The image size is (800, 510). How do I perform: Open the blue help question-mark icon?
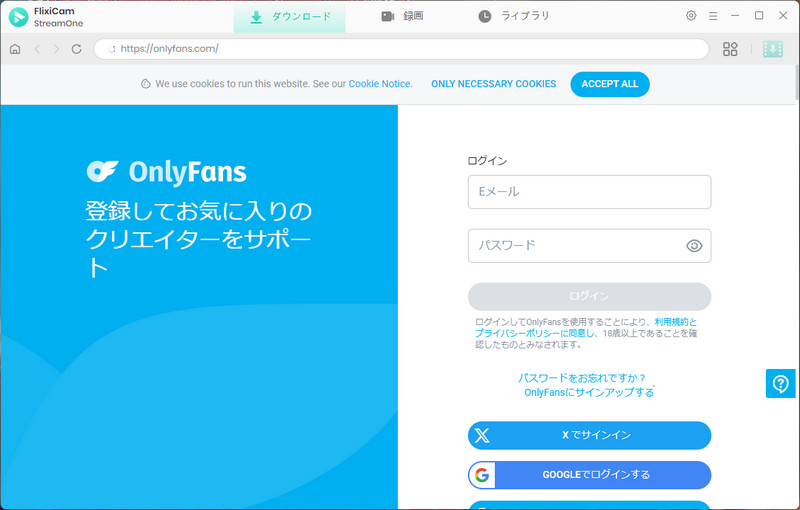(x=780, y=384)
